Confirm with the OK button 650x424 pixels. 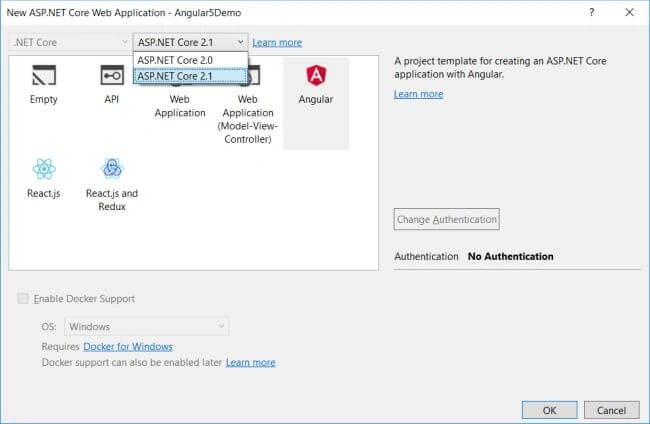(550, 410)
